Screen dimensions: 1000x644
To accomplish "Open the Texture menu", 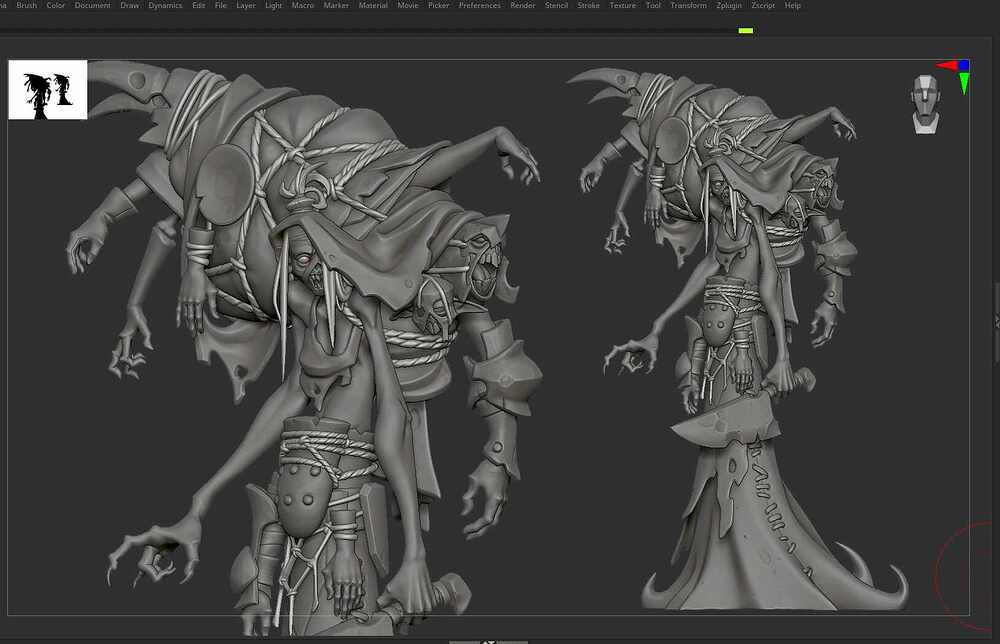I will pos(622,5).
